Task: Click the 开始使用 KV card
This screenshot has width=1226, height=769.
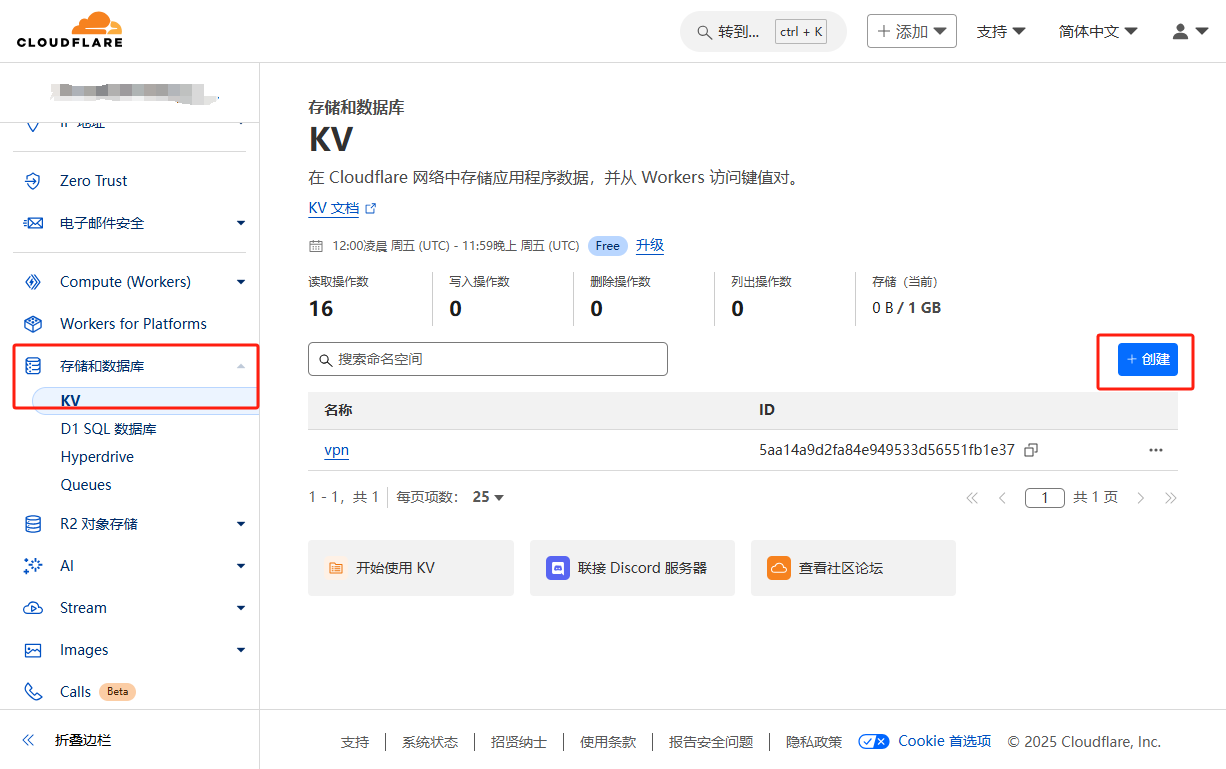Action: pos(411,568)
